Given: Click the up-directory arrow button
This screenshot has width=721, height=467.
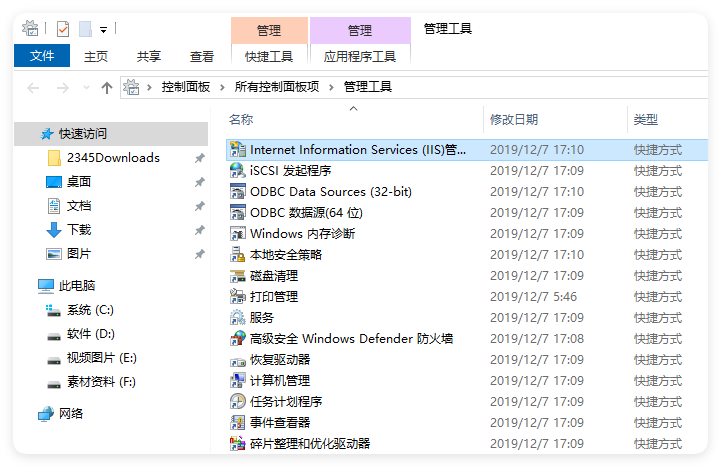Looking at the screenshot, I should 107,88.
